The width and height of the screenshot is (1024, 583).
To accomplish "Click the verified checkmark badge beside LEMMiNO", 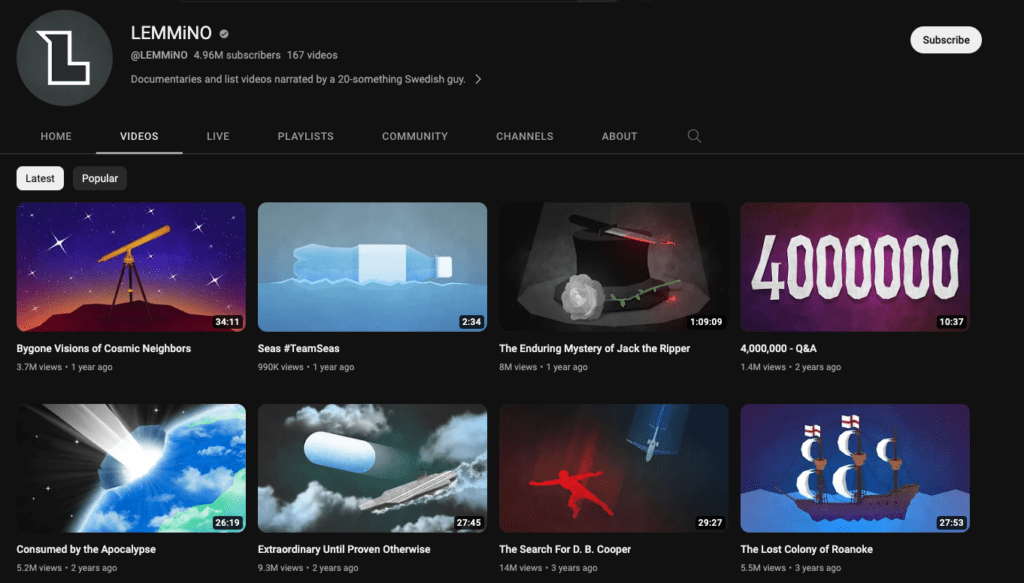I will (x=224, y=33).
